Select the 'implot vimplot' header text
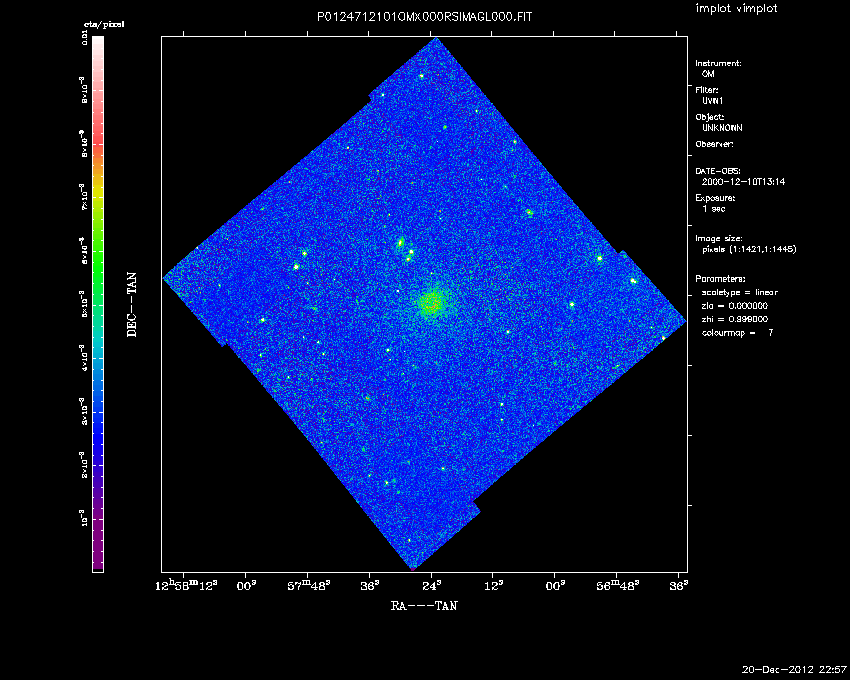The height and width of the screenshot is (680, 850). click(737, 8)
